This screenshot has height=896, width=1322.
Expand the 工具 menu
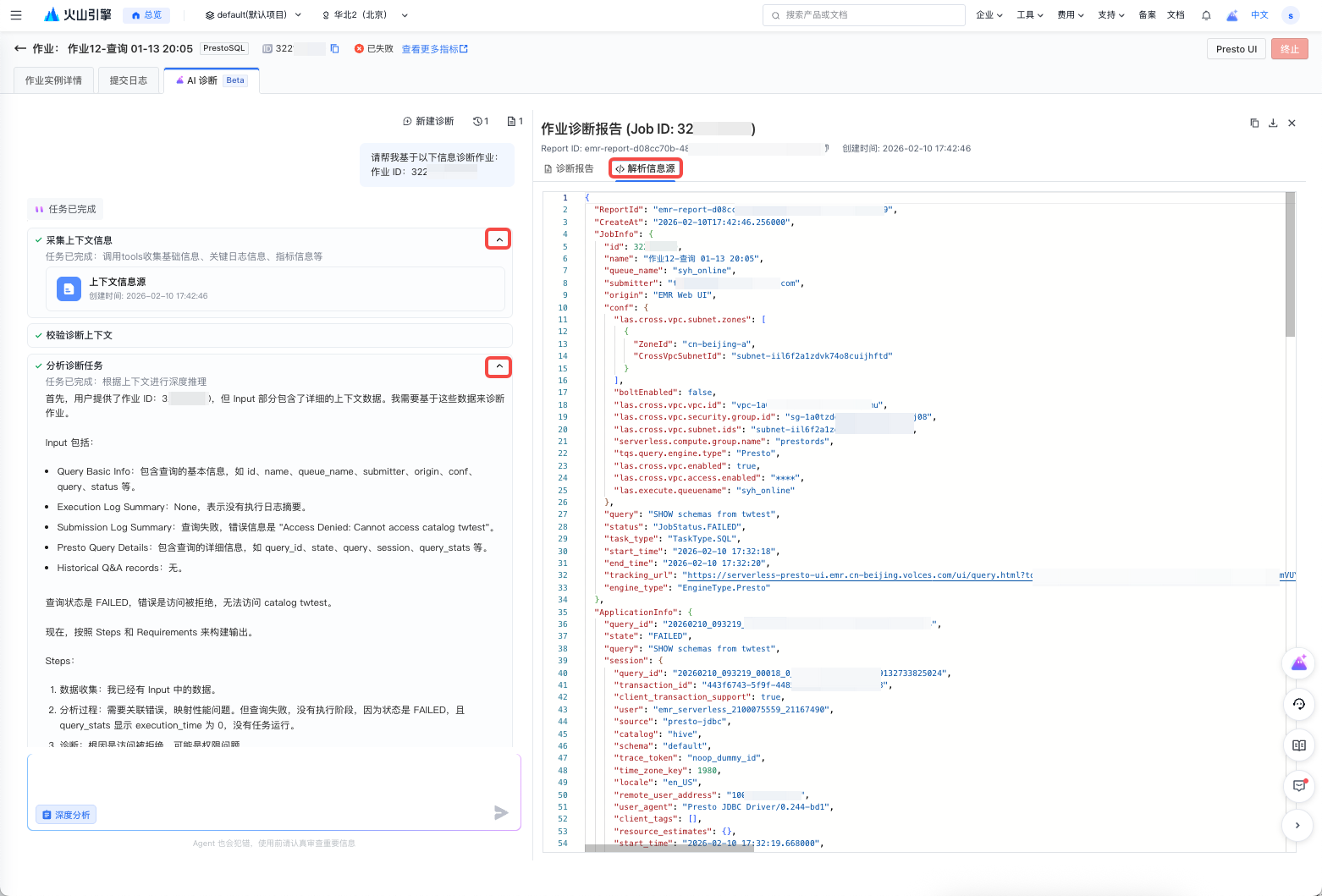(1030, 15)
